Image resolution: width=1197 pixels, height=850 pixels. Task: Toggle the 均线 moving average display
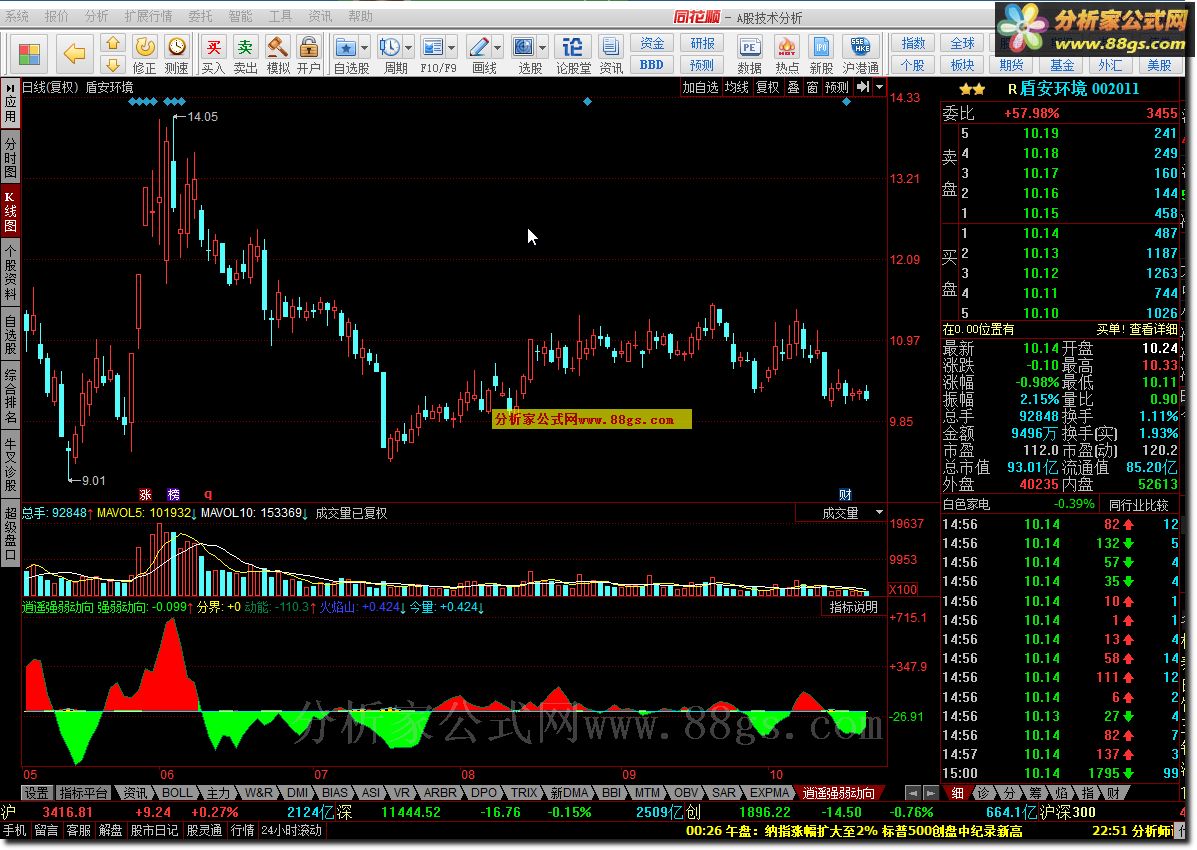(x=736, y=87)
